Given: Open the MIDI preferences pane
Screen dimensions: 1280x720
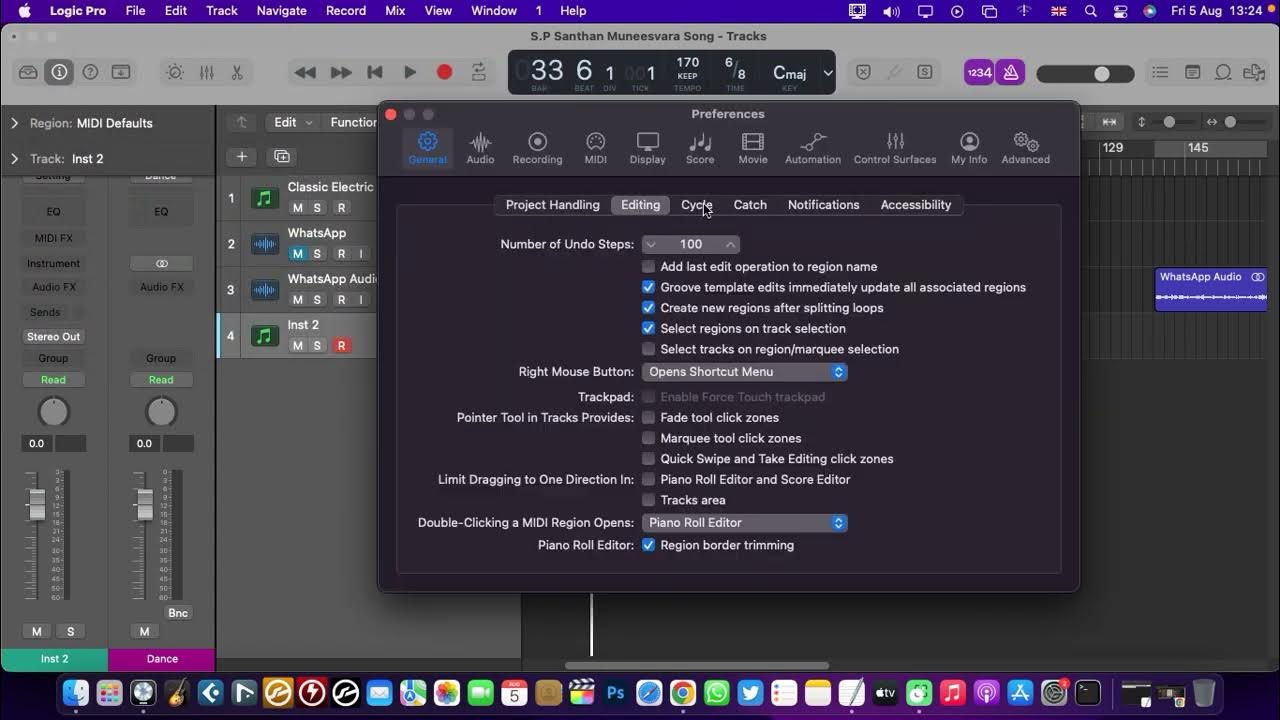Looking at the screenshot, I should point(595,148).
